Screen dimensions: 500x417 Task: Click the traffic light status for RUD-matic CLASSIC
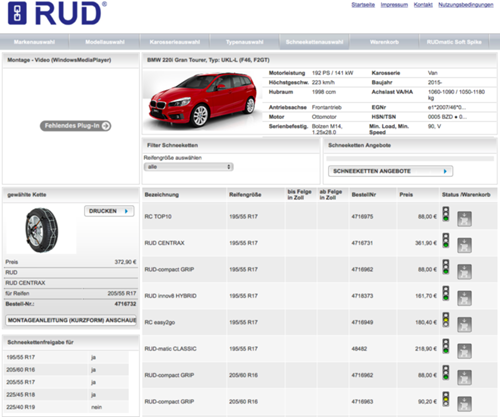pos(446,346)
